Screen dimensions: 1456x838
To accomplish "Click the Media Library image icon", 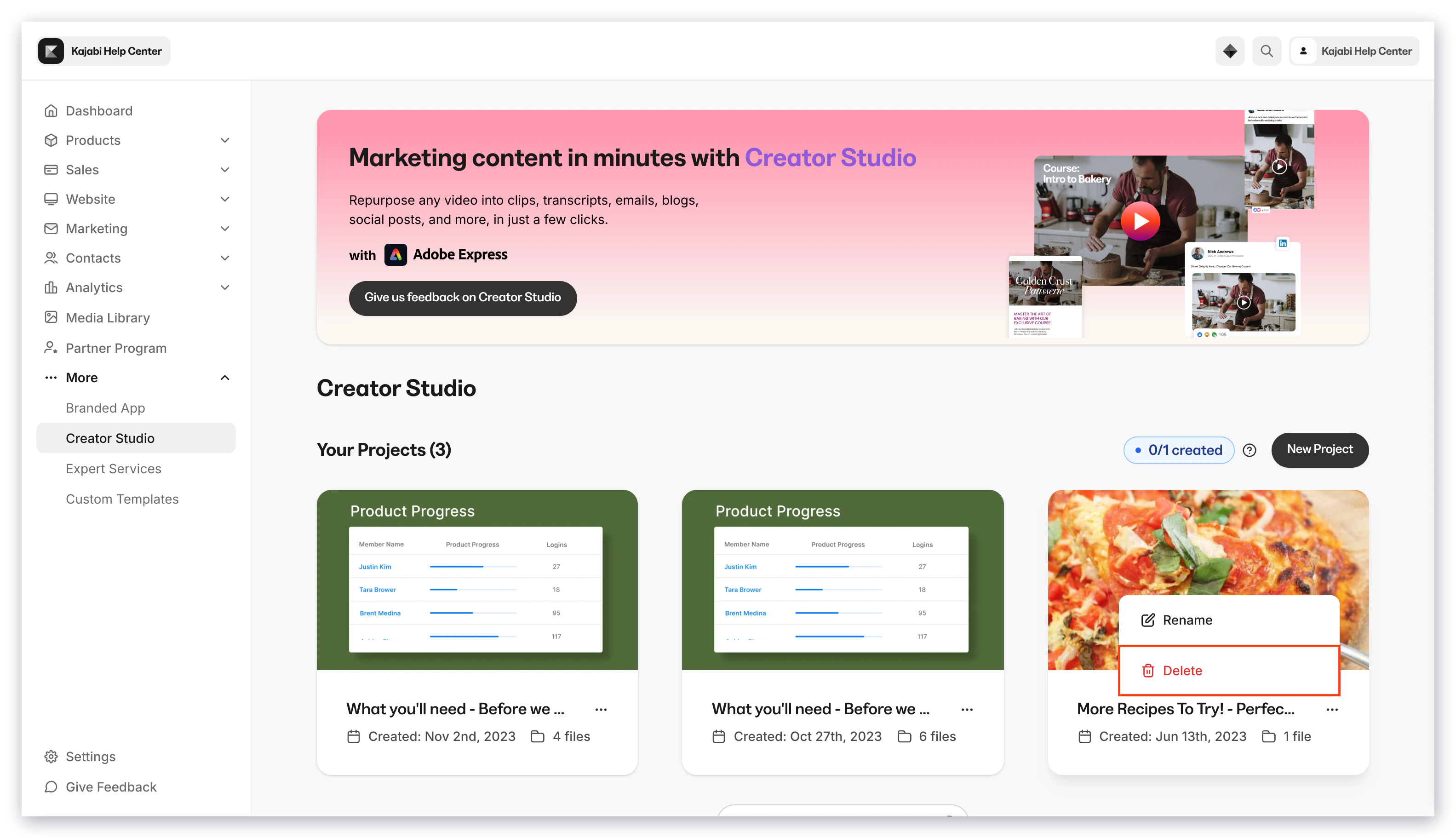I will pos(51,317).
